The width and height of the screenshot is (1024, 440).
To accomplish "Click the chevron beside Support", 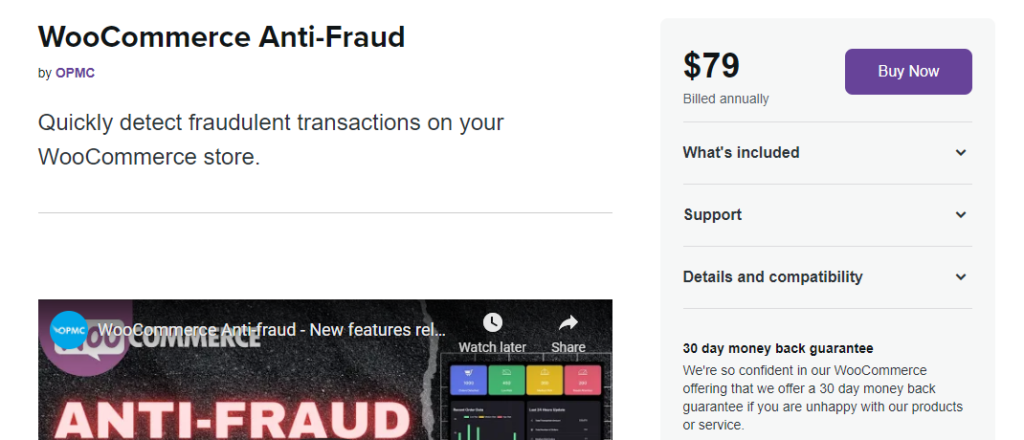I will (960, 215).
